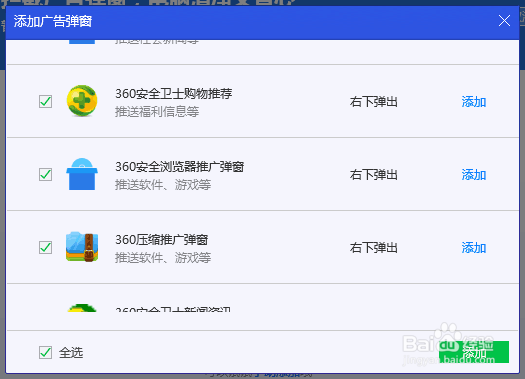Click the 360压缩 zip archive icon

pos(82,247)
